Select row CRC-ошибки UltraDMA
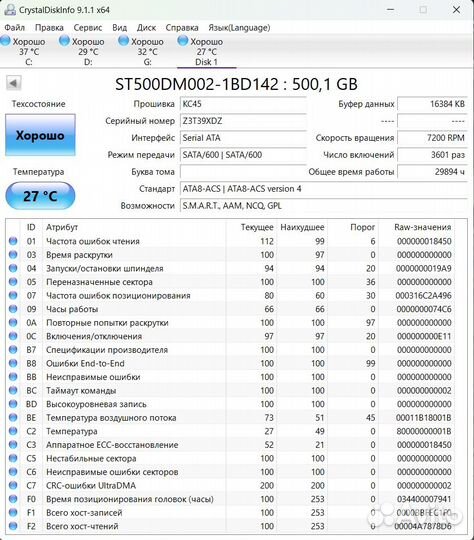This screenshot has width=474, height=540. pos(230,485)
